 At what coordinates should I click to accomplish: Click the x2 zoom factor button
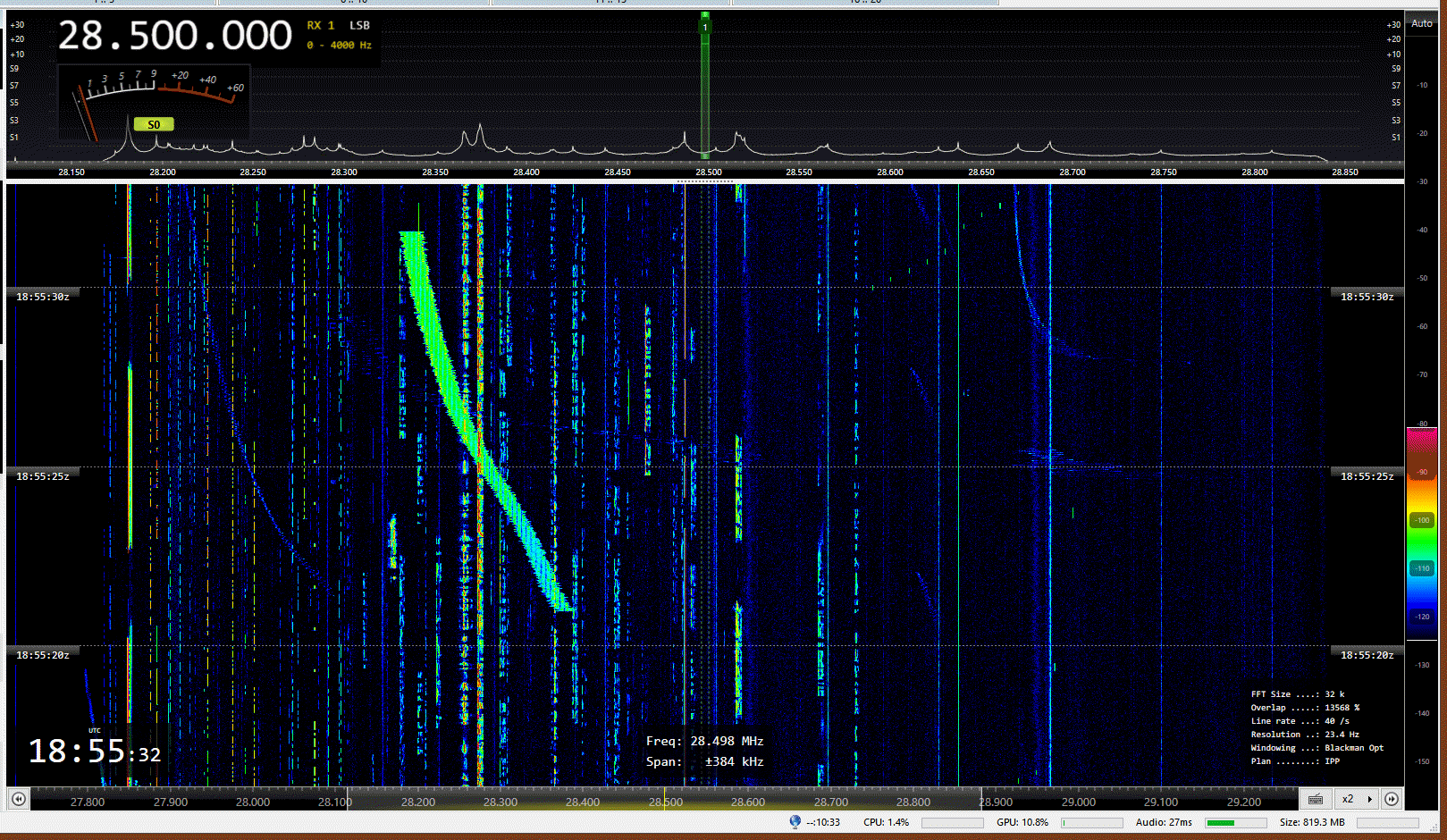point(1348,799)
